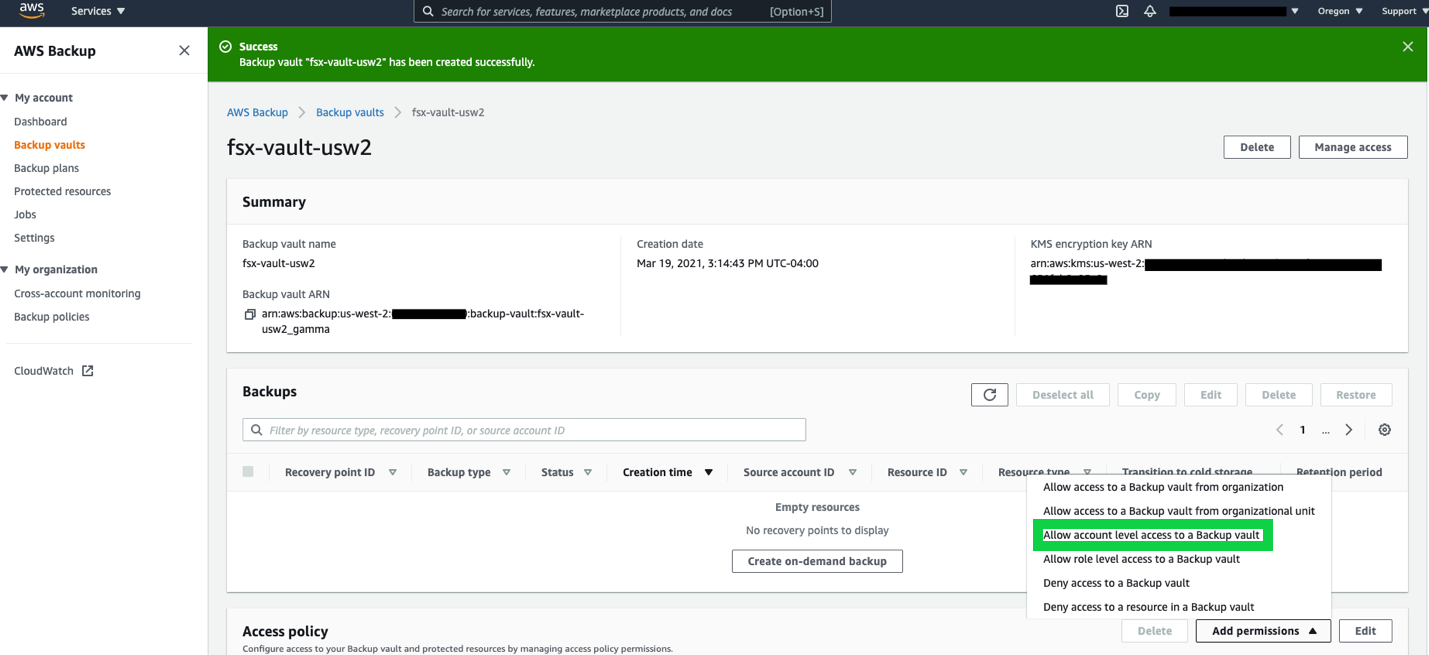This screenshot has width=1429, height=655.
Task: Open the Backups table preferences gear
Action: click(1384, 429)
